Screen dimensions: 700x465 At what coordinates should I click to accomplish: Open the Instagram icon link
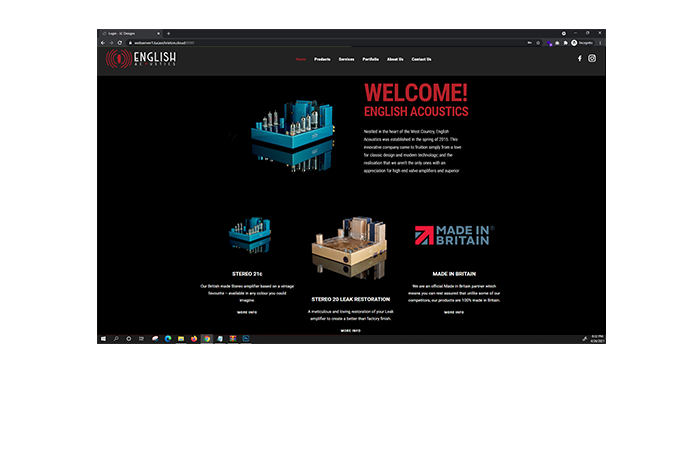click(x=592, y=59)
